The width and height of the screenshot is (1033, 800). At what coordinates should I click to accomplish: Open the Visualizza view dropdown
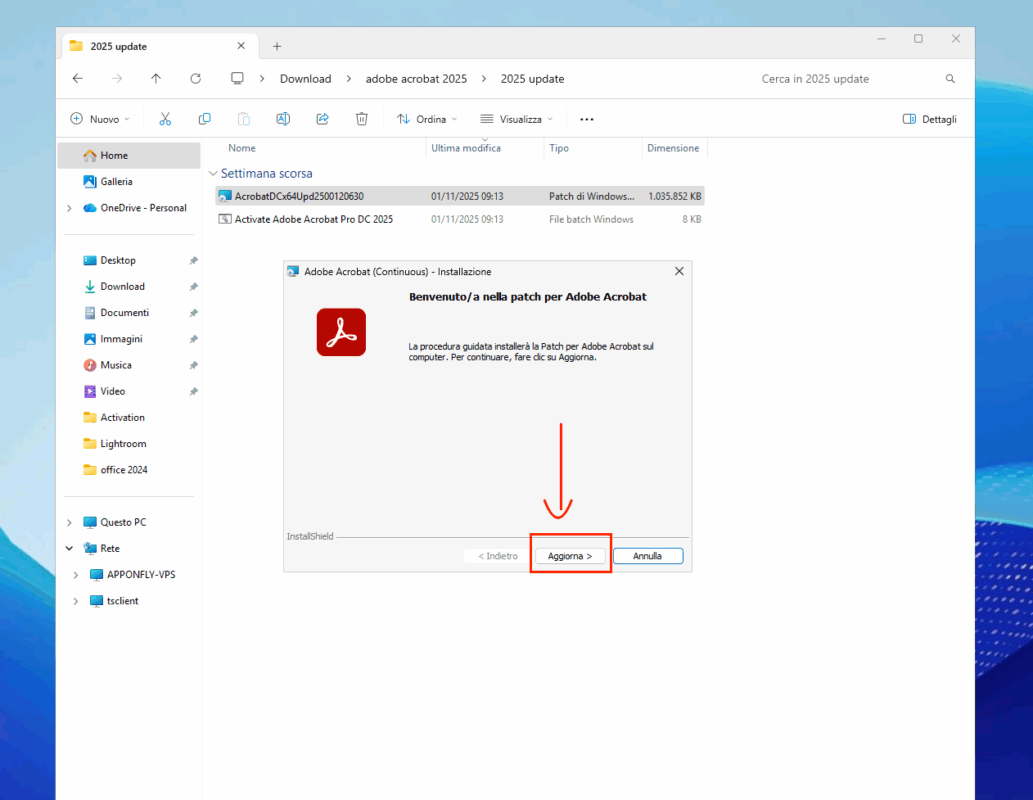(x=516, y=119)
